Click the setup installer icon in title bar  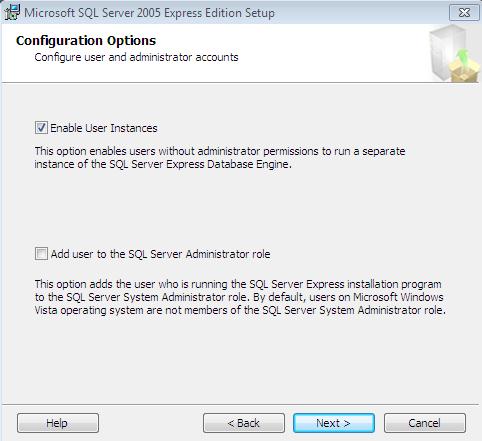click(12, 12)
